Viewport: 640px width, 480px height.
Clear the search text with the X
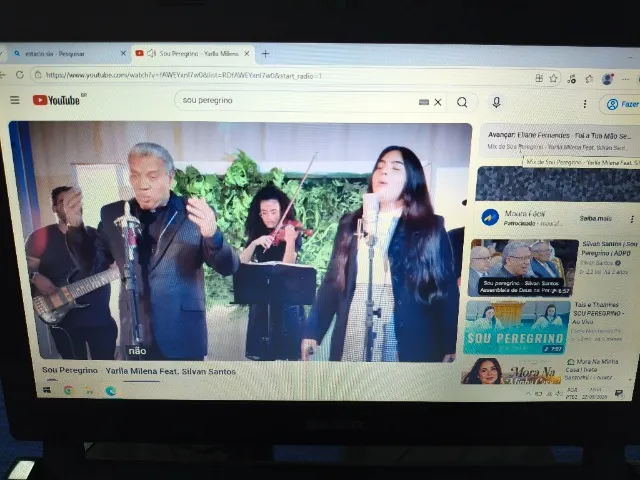pyautogui.click(x=438, y=102)
